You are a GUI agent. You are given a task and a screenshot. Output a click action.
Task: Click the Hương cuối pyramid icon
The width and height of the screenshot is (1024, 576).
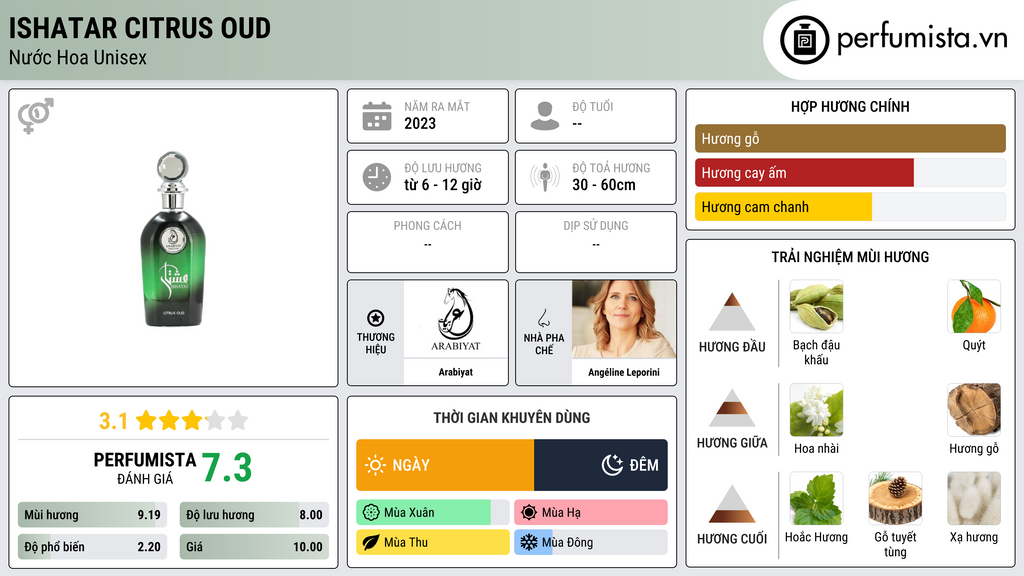[732, 504]
